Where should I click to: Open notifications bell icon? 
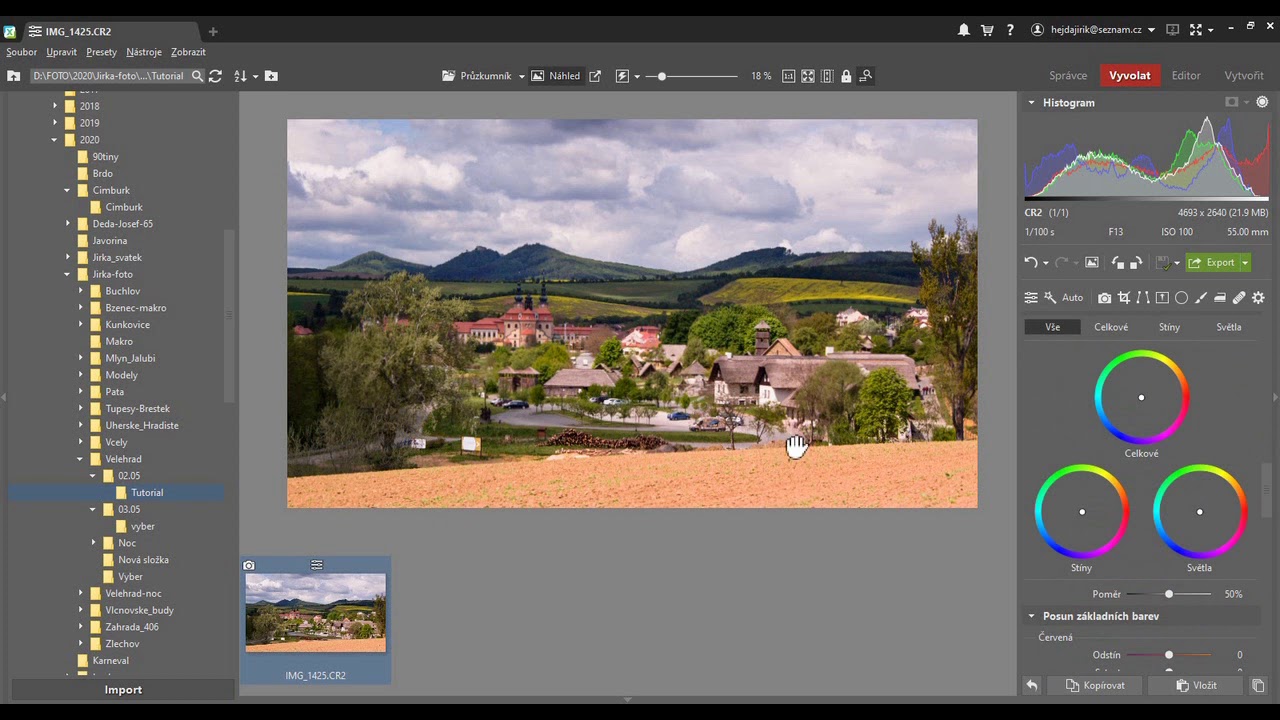click(x=964, y=31)
